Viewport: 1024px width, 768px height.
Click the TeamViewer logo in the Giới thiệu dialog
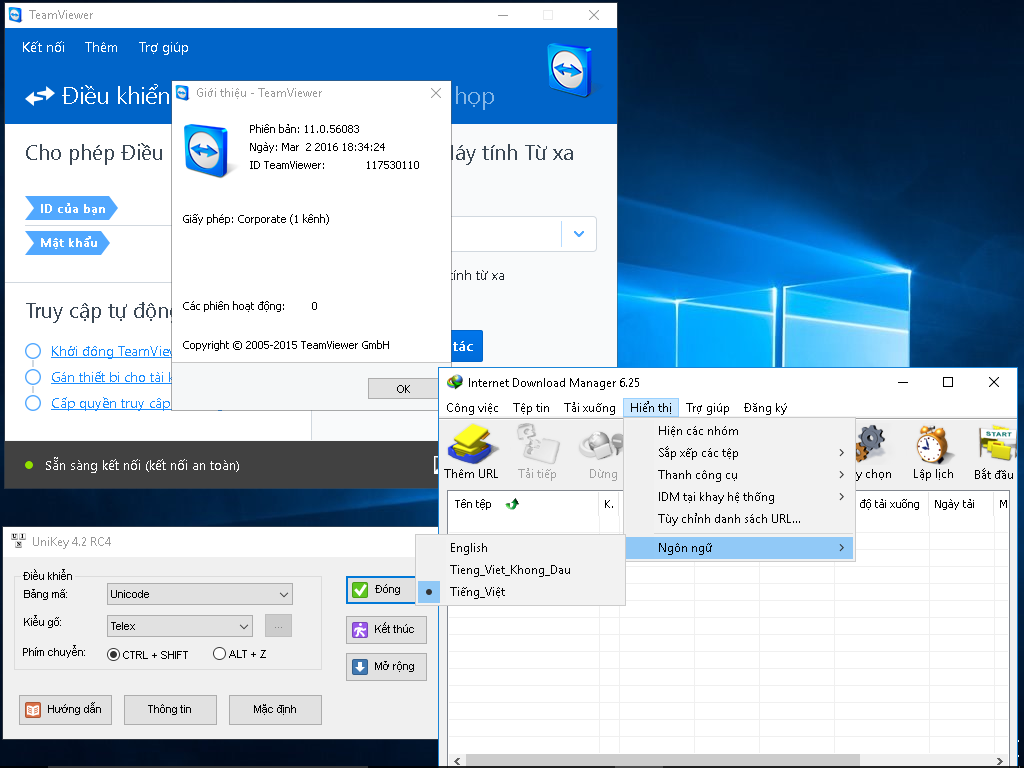pyautogui.click(x=206, y=150)
